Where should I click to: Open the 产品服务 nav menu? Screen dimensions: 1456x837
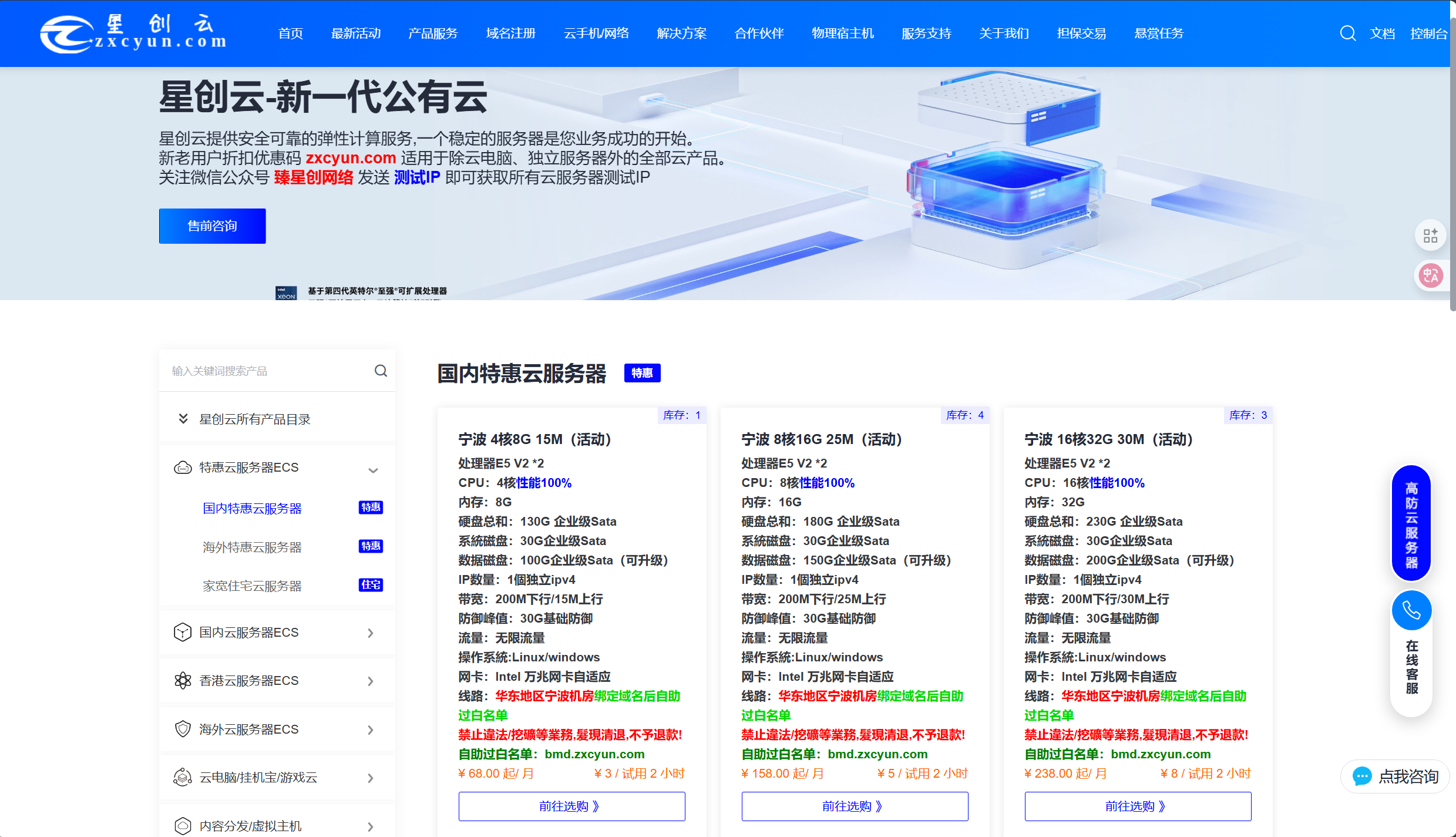click(x=433, y=33)
